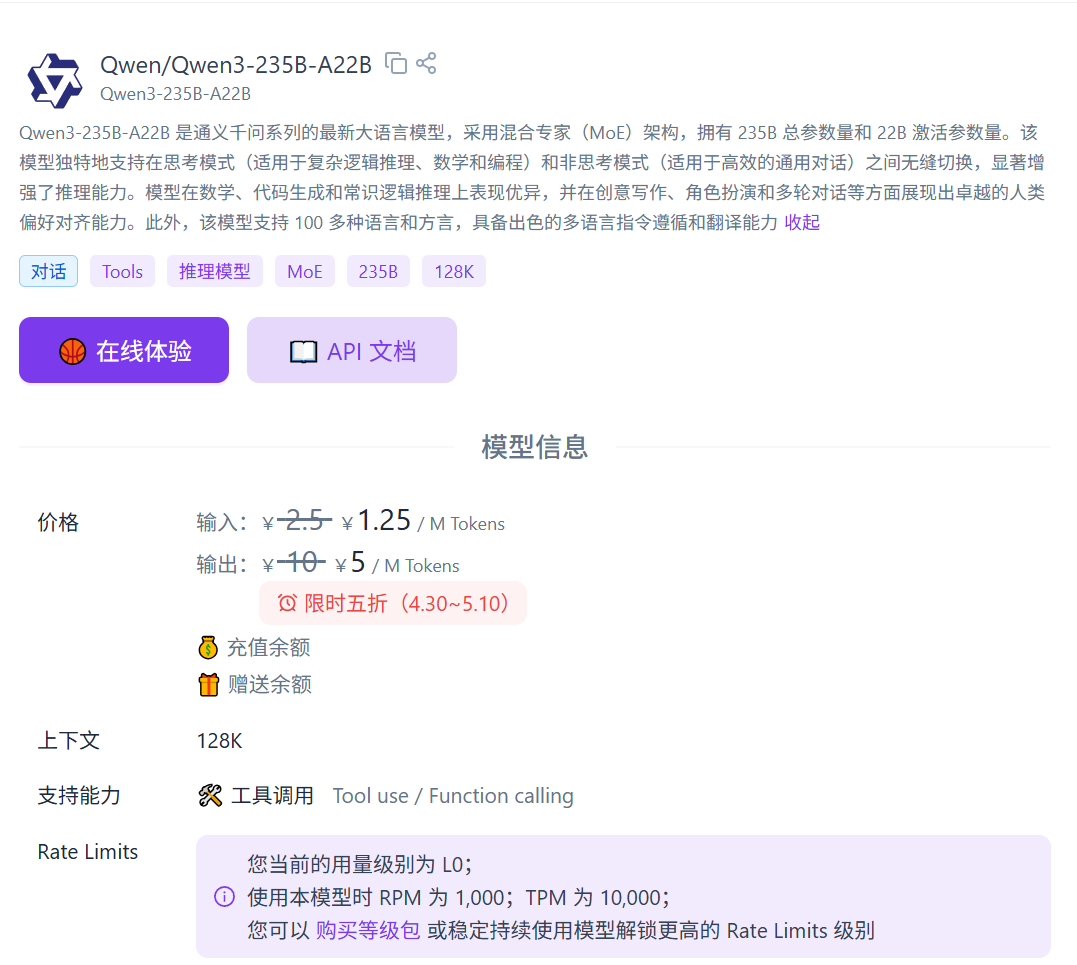The image size is (1077, 965).
Task: Select the 128K tag
Action: click(453, 271)
